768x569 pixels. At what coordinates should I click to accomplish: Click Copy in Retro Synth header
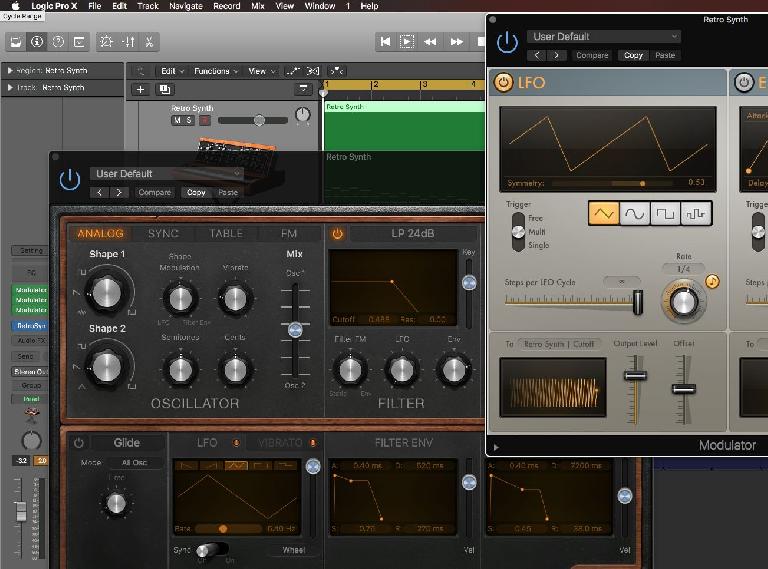[x=196, y=192]
